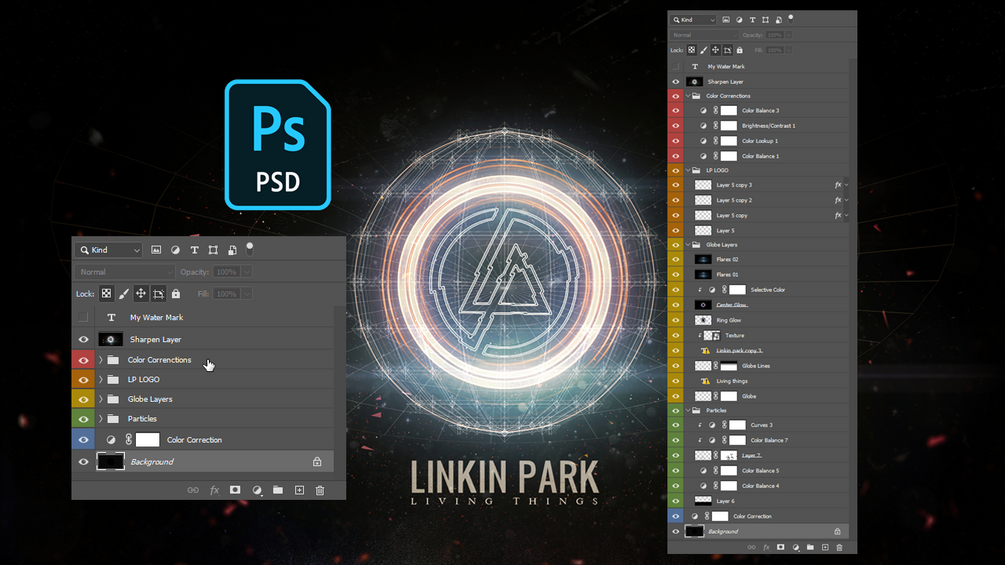The width and height of the screenshot is (1005, 565).
Task: Create new adjustment layer in left panel
Action: pos(257,490)
